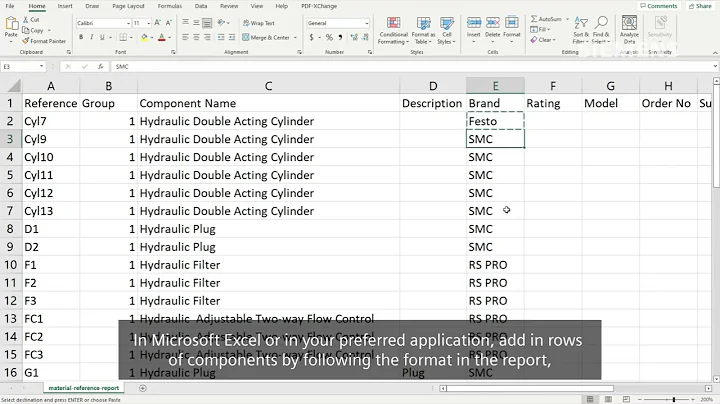Click the red Font Color swatch
Image resolution: width=720 pixels, height=404 pixels.
162,37
